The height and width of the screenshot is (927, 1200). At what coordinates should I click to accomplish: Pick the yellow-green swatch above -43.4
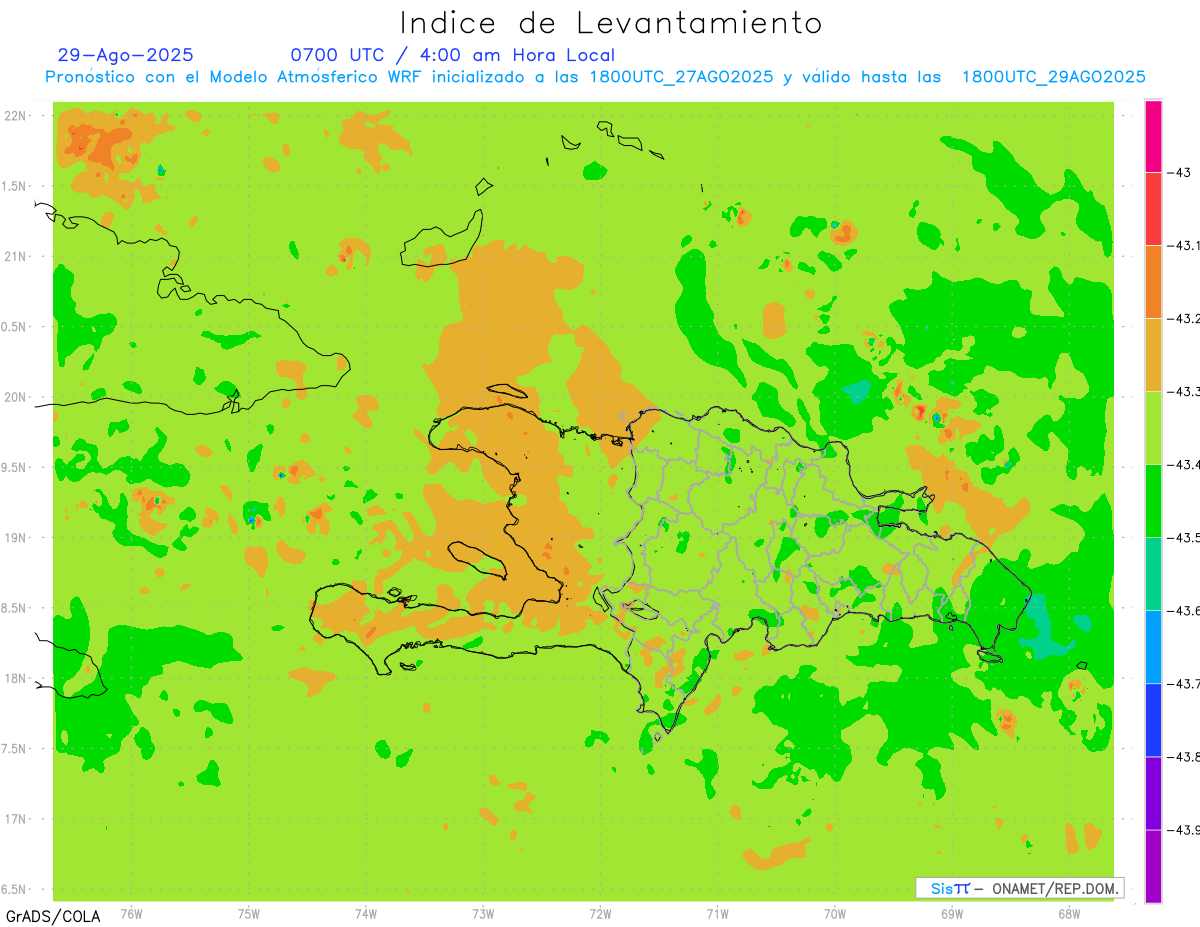(1153, 428)
